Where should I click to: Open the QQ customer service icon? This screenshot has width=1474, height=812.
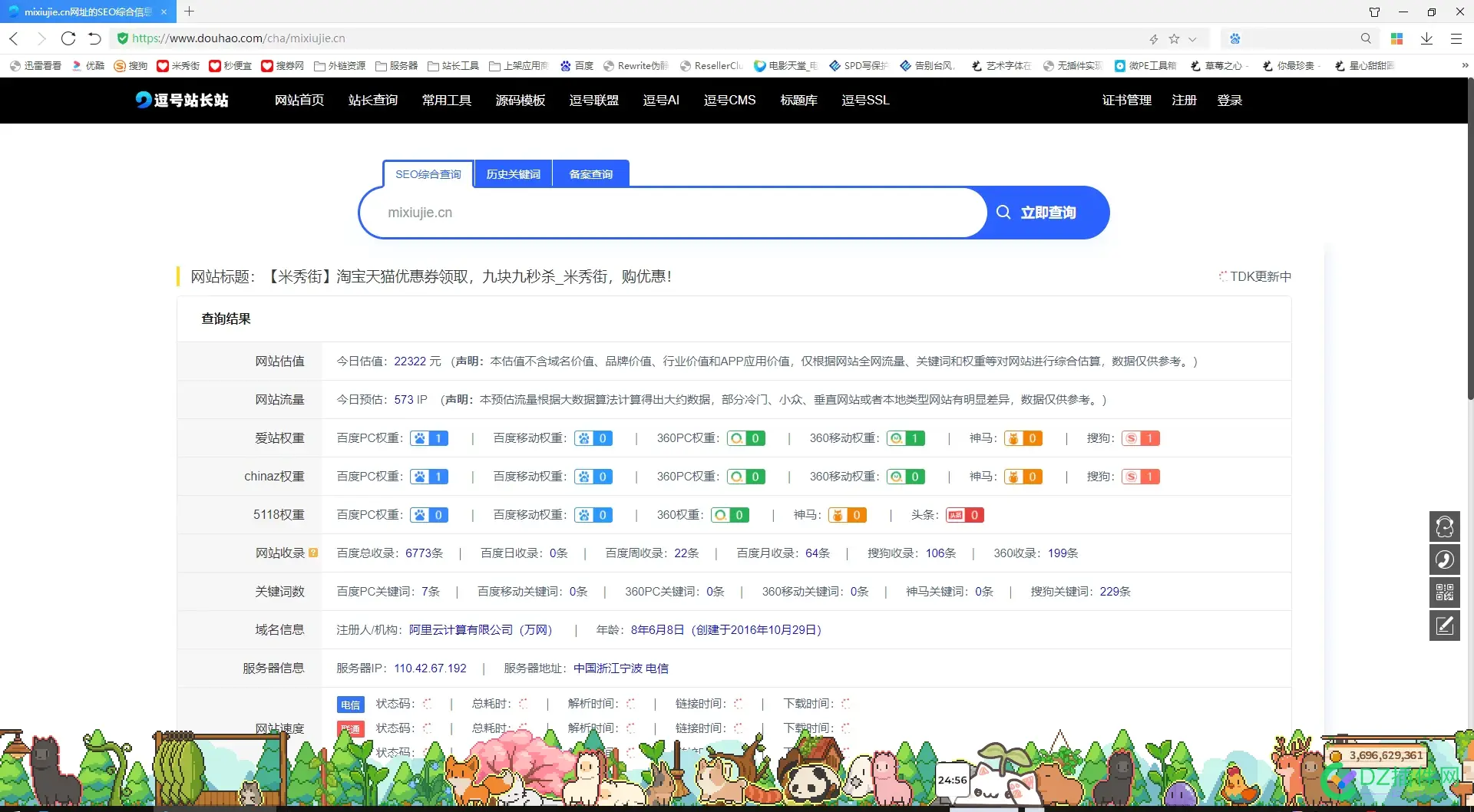(1445, 527)
